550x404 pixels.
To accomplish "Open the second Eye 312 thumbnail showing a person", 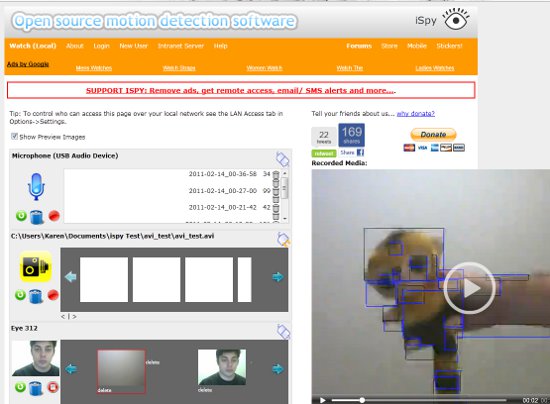I will tap(222, 367).
